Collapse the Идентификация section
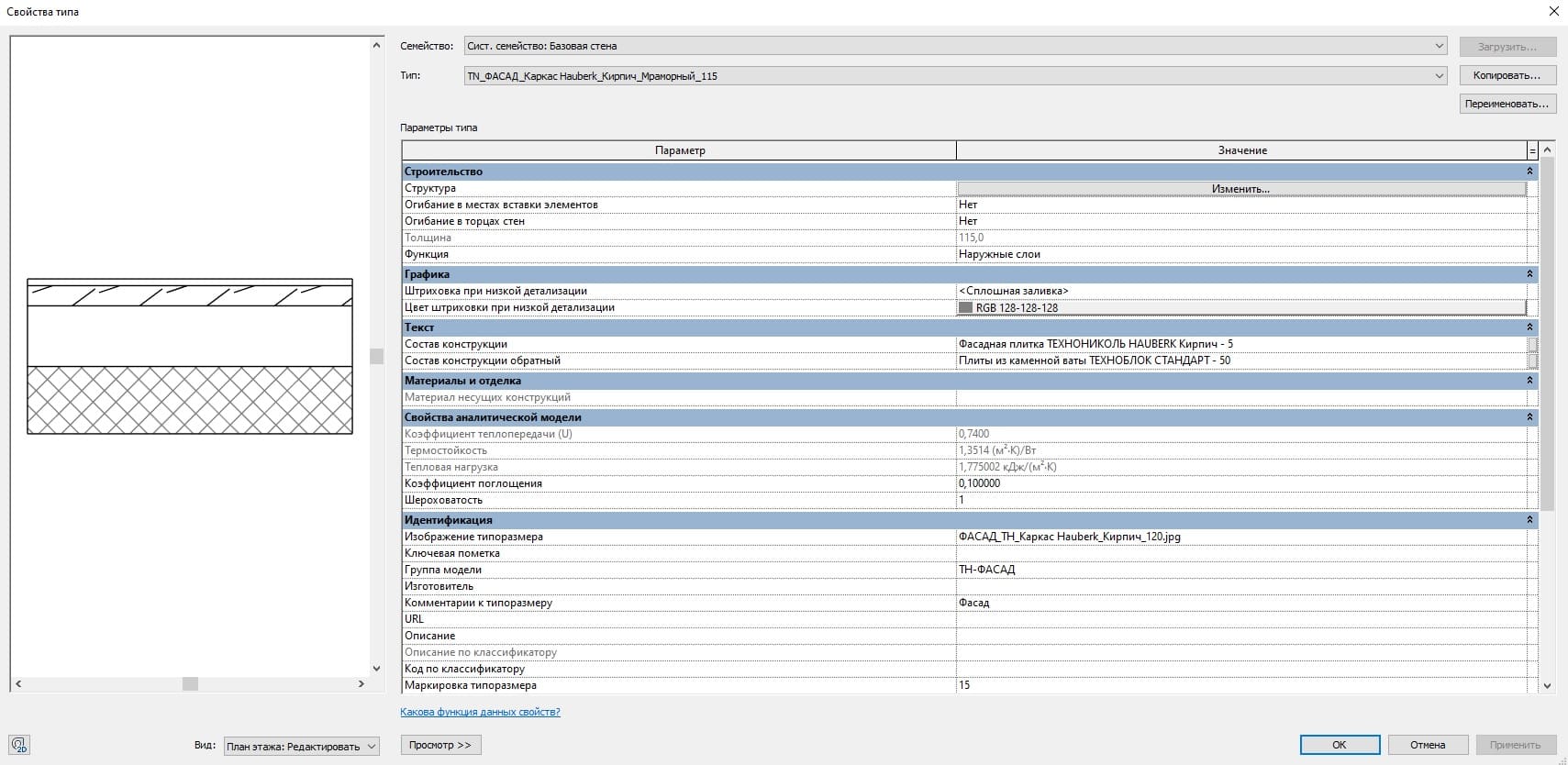 pyautogui.click(x=1529, y=520)
